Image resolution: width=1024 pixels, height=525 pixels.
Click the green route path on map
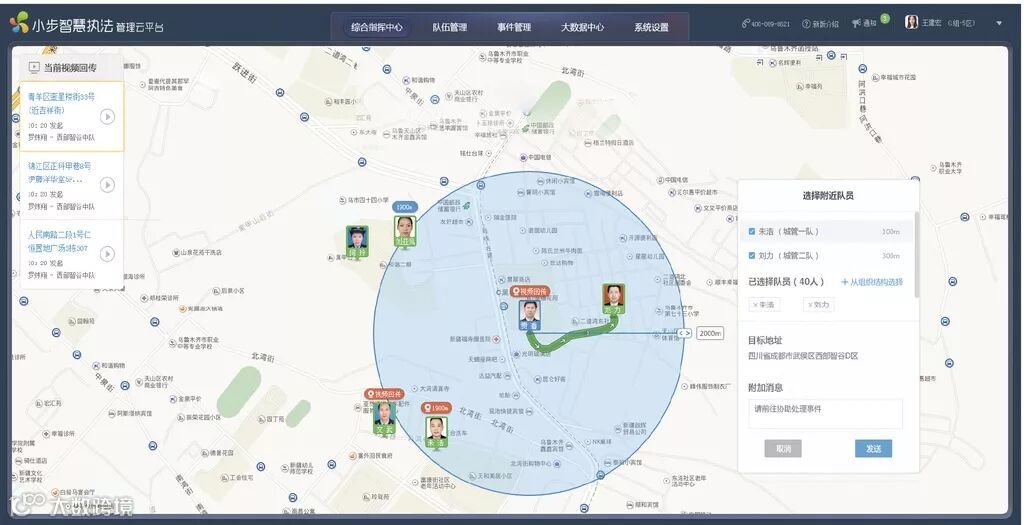coord(571,336)
